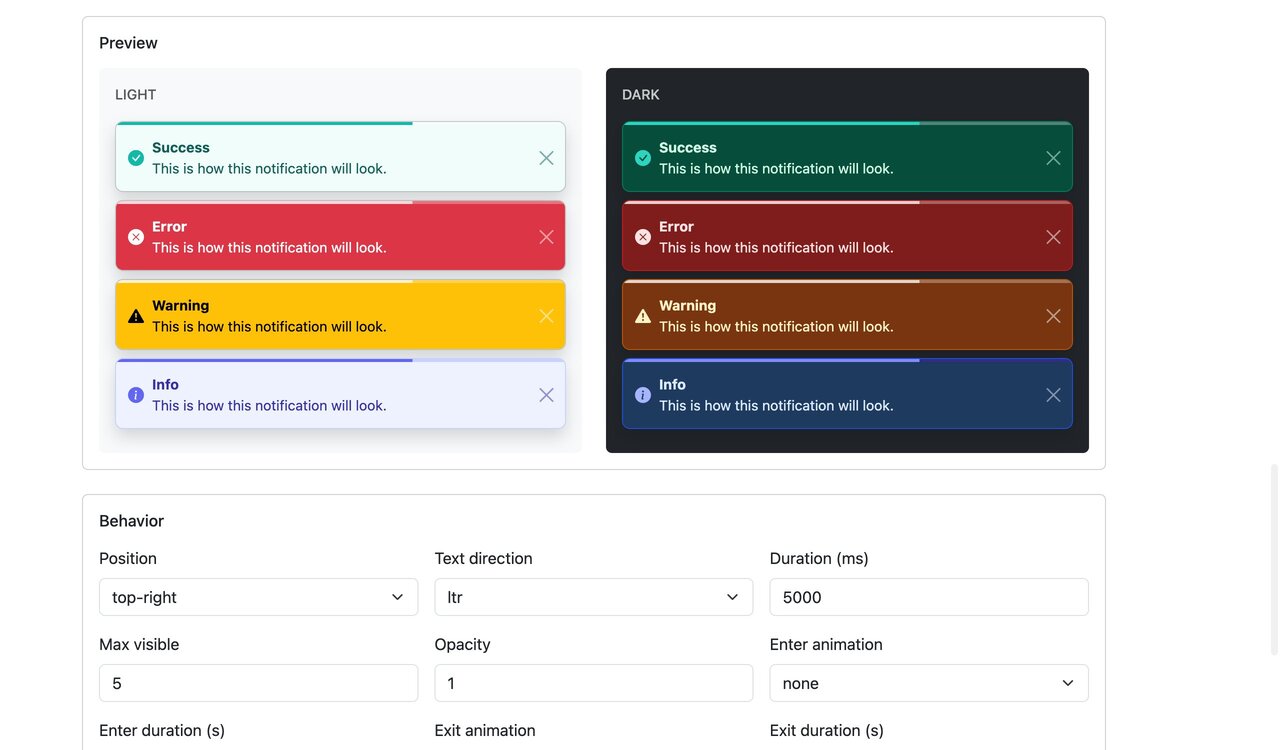Image resolution: width=1280 pixels, height=750 pixels.
Task: Click the dark Info circle icon
Action: point(643,395)
